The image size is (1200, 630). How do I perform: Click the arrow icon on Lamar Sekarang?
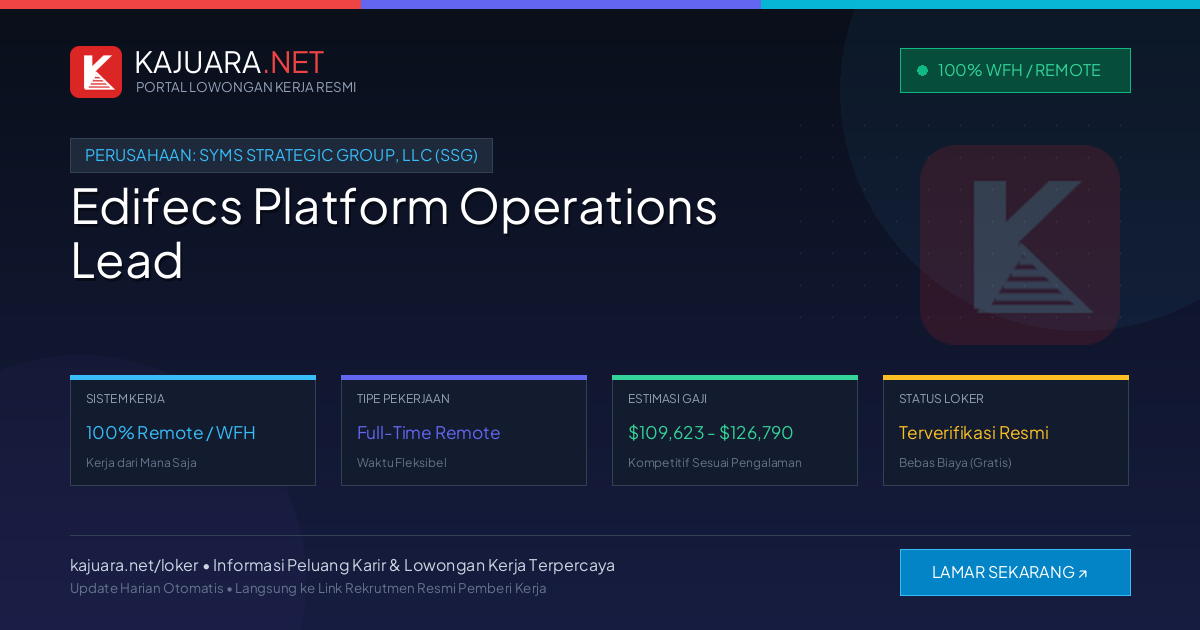(1082, 573)
